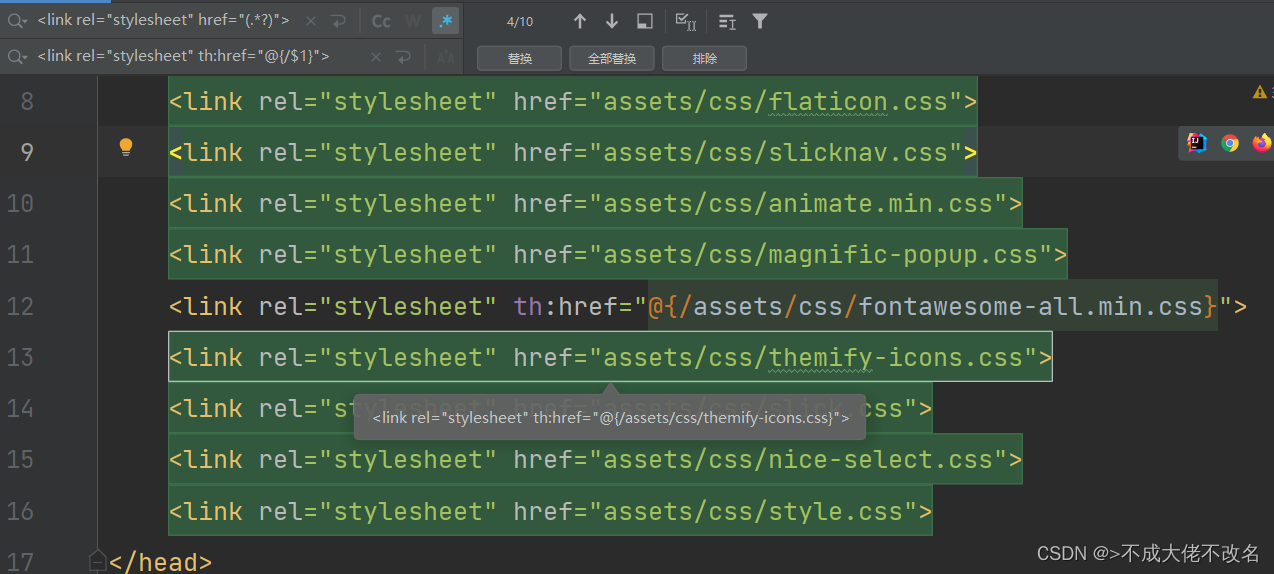Click the intention light bulb on line 9
Screen dimensions: 1274x574
126,148
